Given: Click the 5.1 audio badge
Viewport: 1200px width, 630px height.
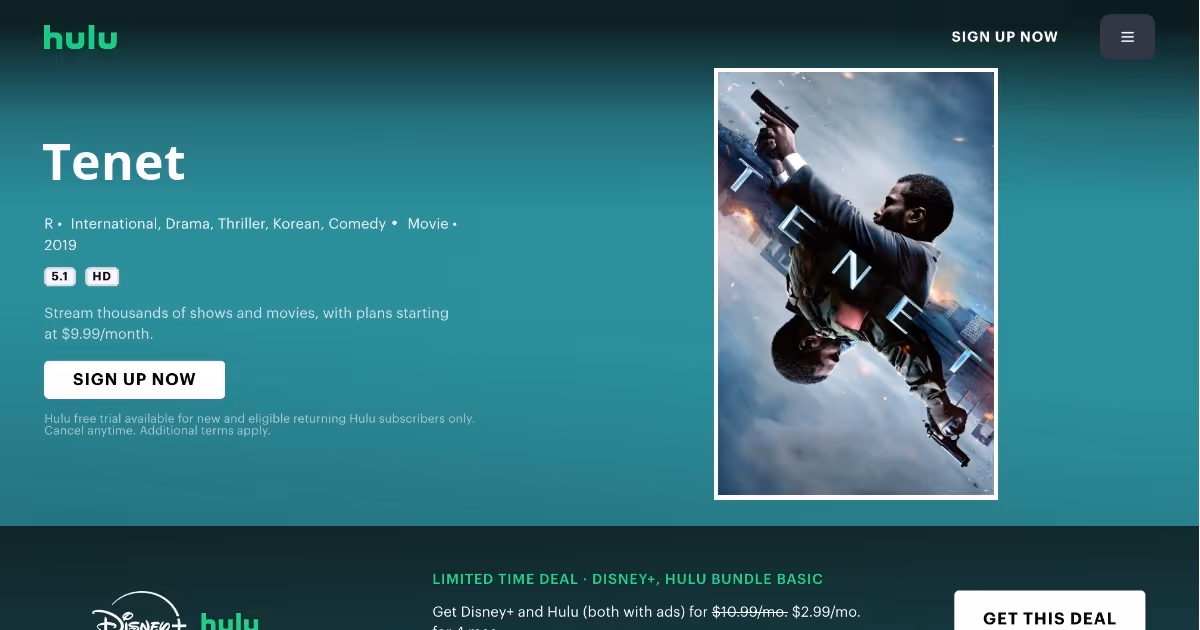Looking at the screenshot, I should point(60,277).
